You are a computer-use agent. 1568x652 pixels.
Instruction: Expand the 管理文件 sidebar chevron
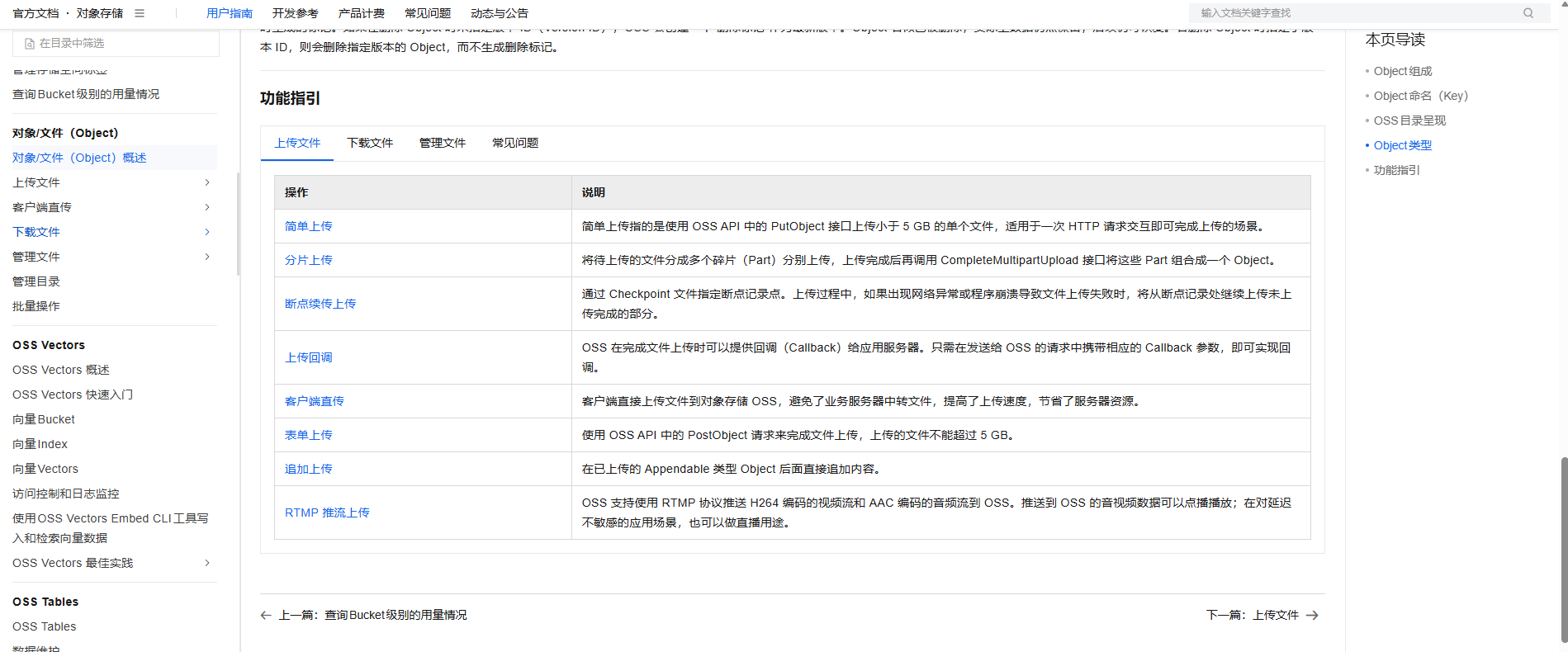(207, 257)
